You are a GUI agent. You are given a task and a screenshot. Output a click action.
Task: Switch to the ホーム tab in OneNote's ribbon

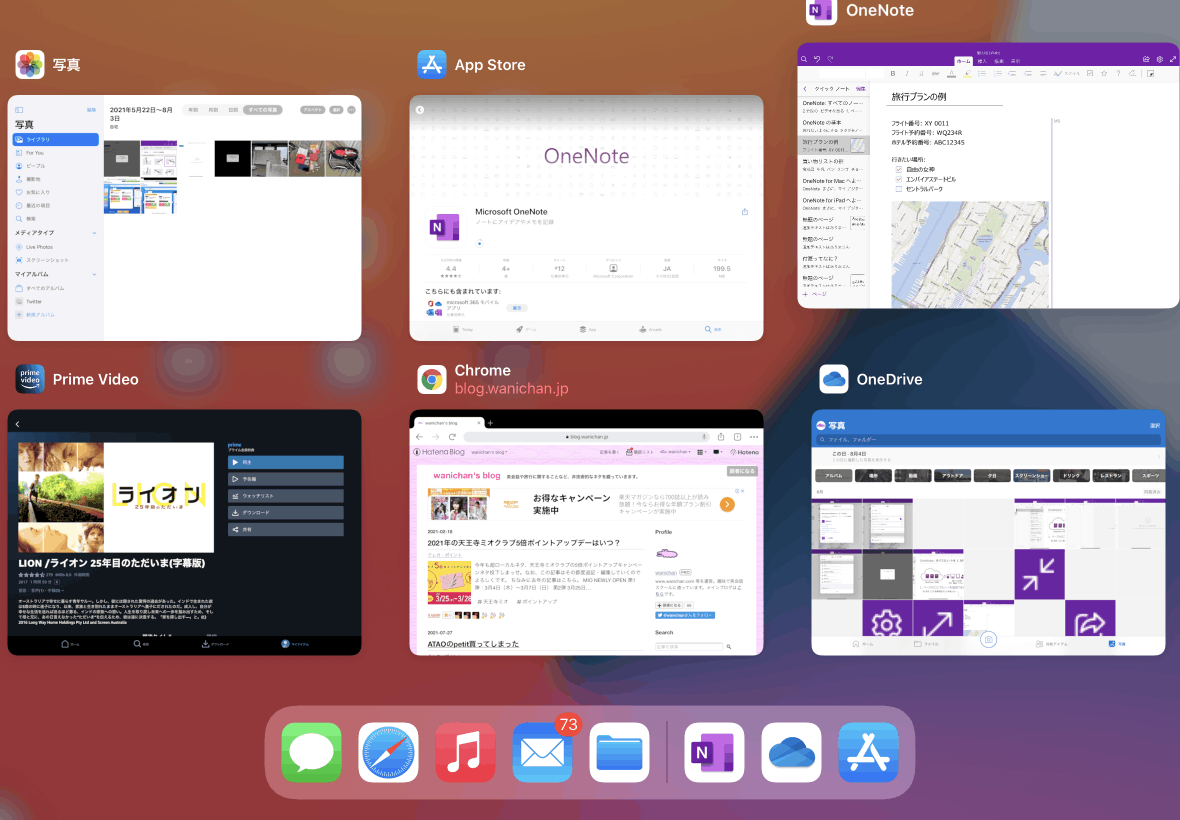coord(963,61)
